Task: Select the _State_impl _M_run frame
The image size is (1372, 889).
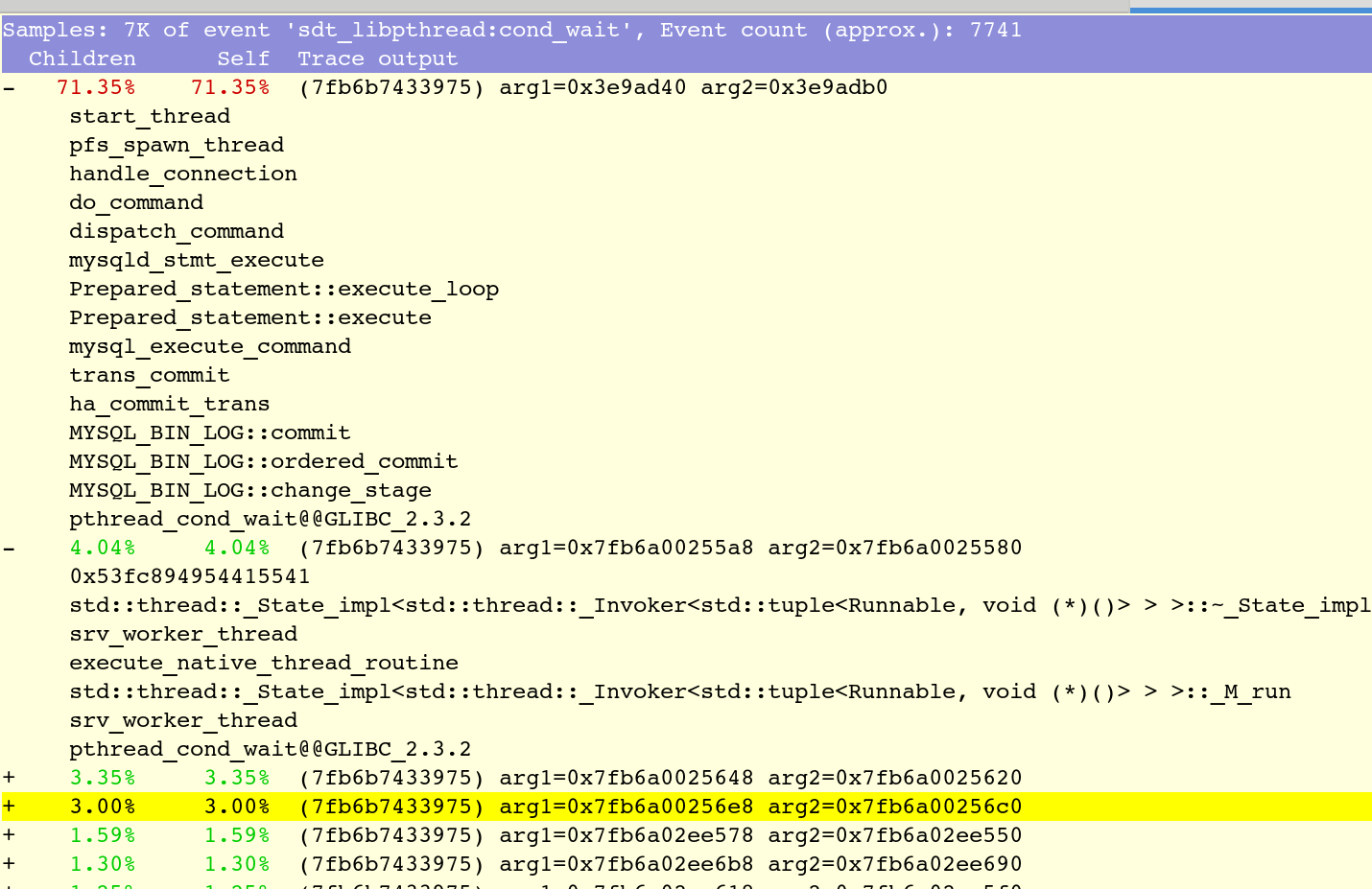Action: 680,691
